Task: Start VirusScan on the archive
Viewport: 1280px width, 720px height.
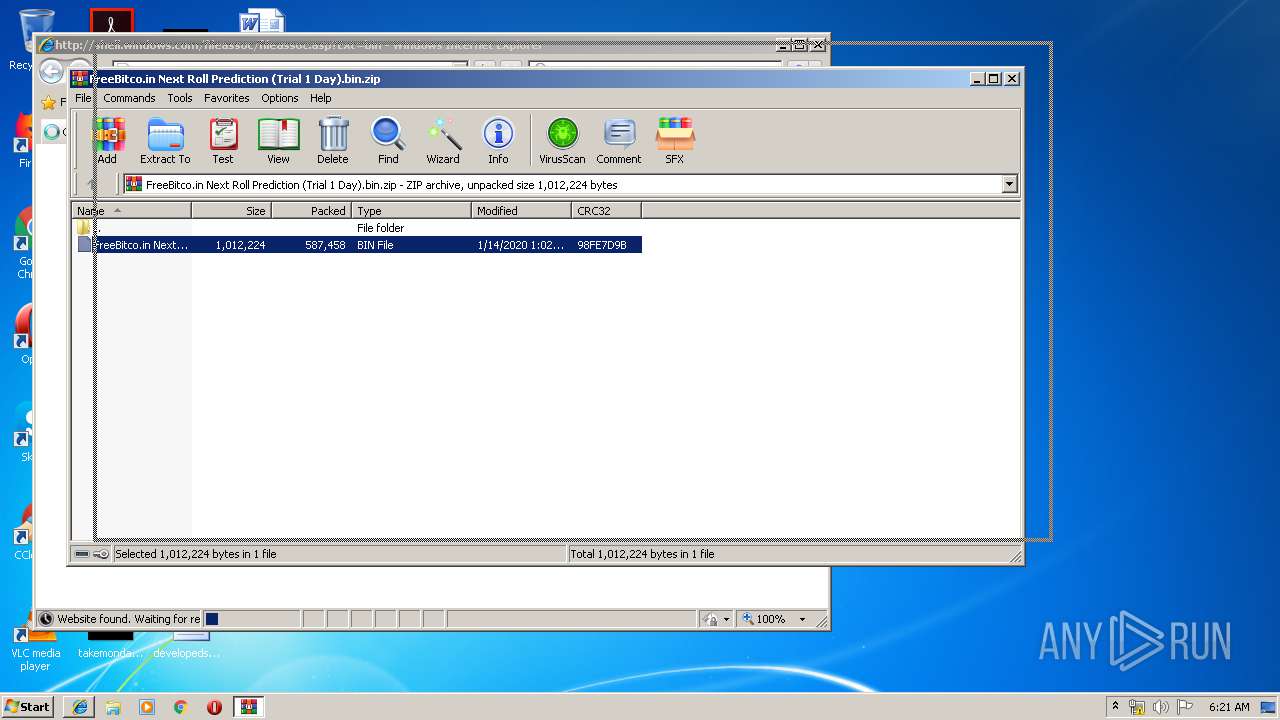Action: coord(562,140)
